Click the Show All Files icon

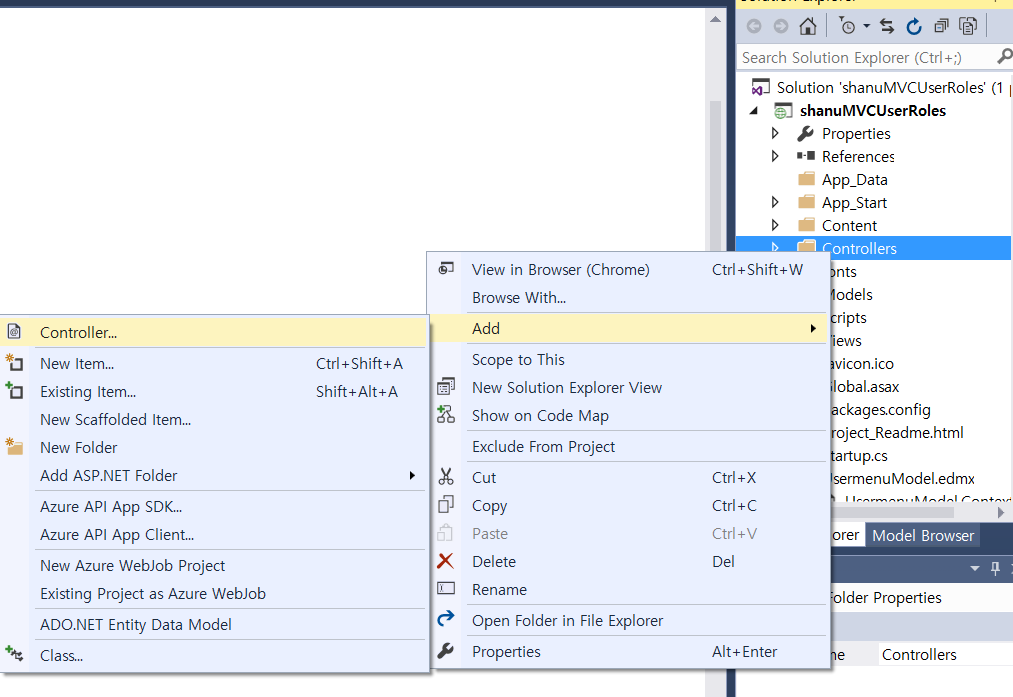[968, 26]
